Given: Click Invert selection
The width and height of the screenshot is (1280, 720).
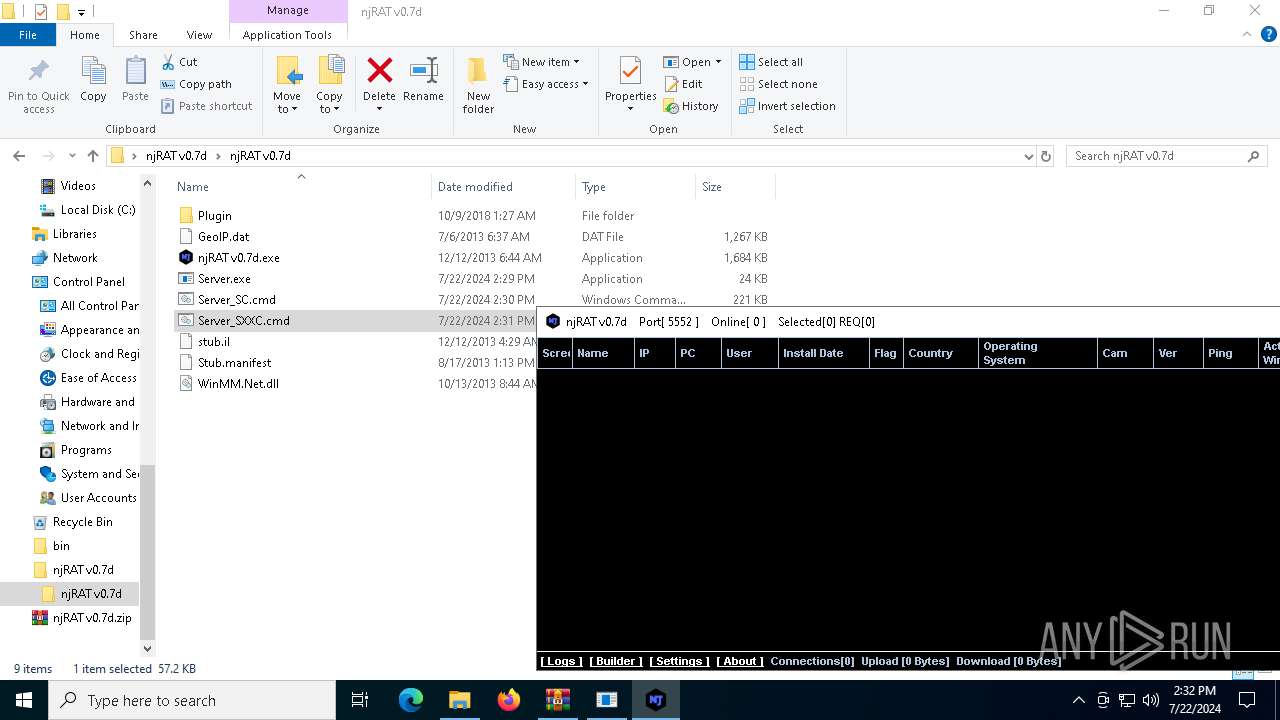Looking at the screenshot, I should pos(787,106).
